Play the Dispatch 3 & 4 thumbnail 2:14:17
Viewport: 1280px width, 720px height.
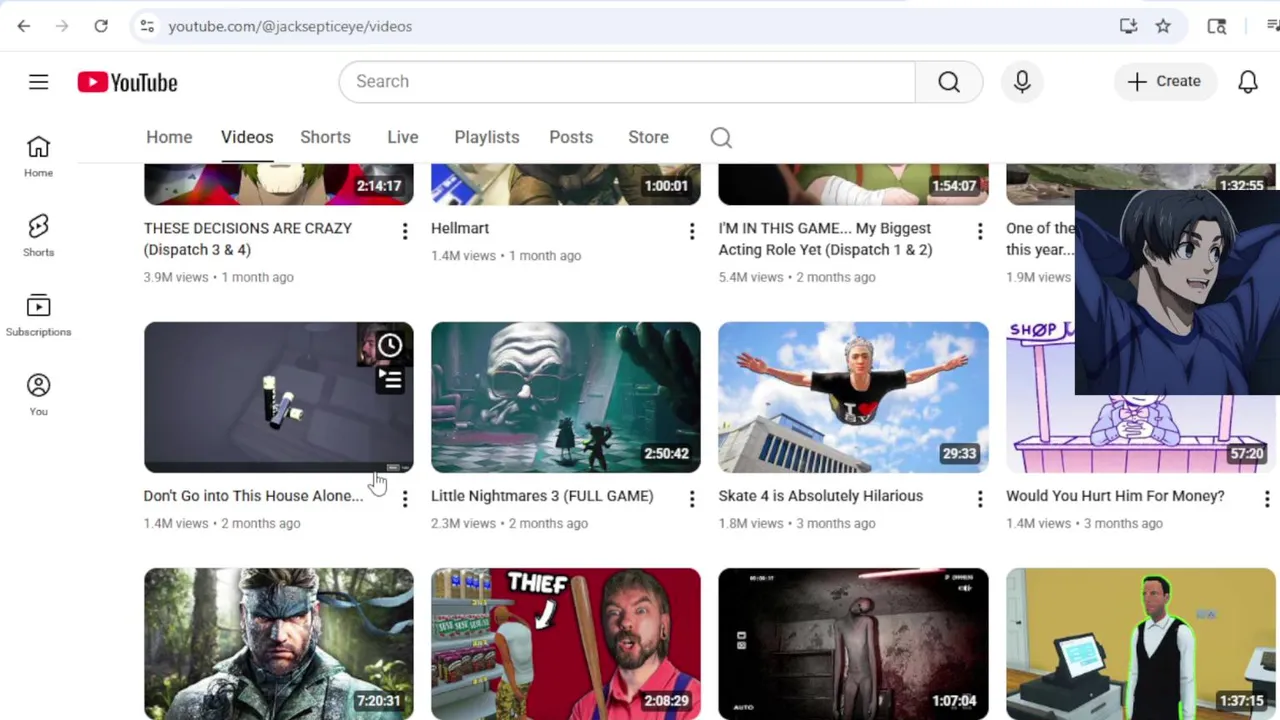click(x=278, y=184)
